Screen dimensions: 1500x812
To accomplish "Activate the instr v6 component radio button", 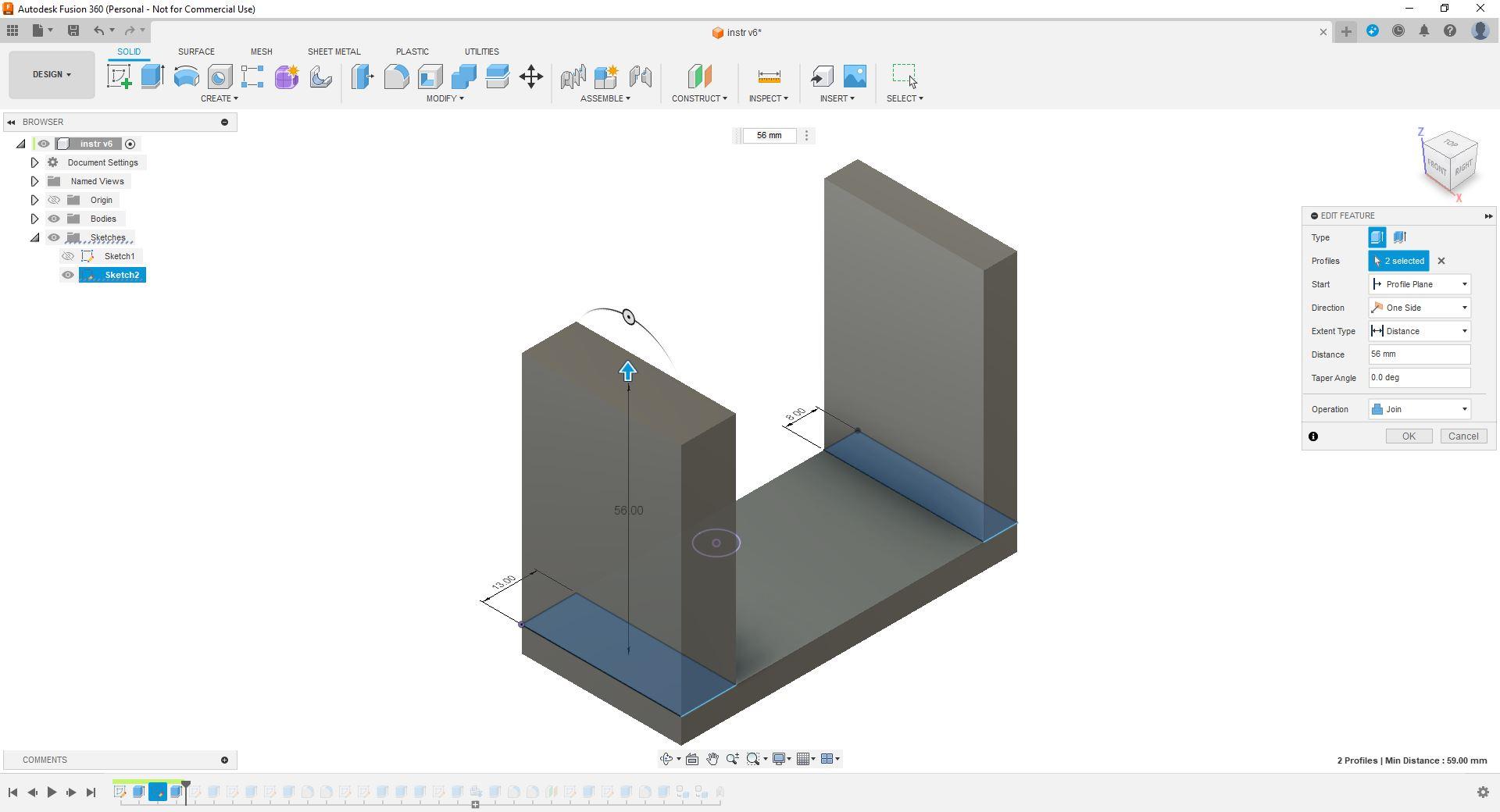I will pos(130,144).
